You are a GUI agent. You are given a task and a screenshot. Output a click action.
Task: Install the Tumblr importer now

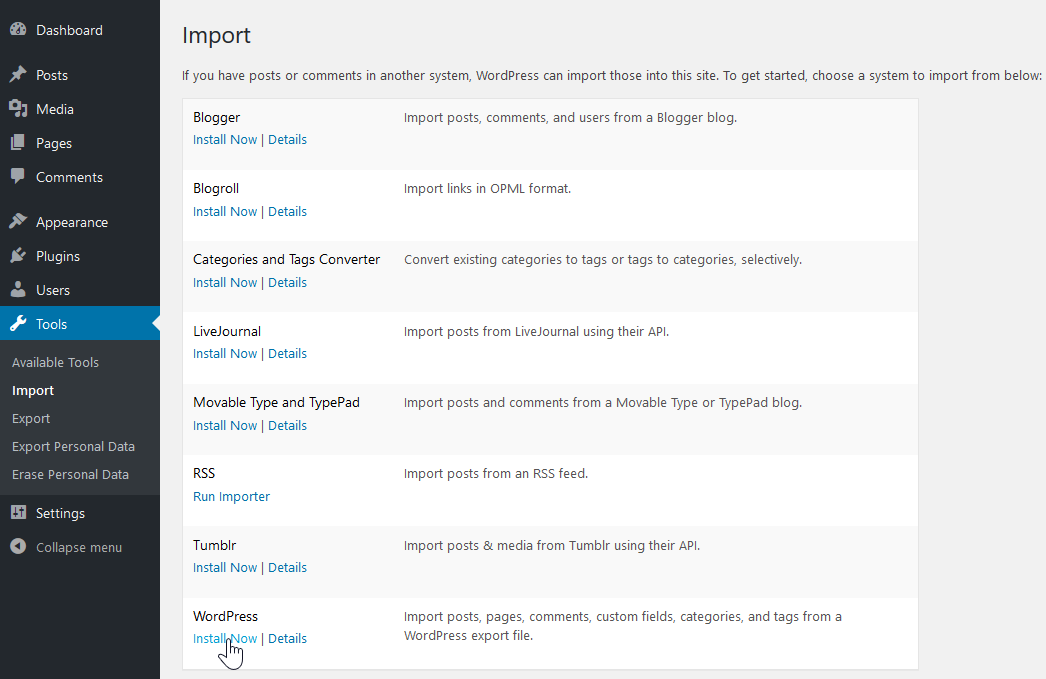[x=225, y=567]
